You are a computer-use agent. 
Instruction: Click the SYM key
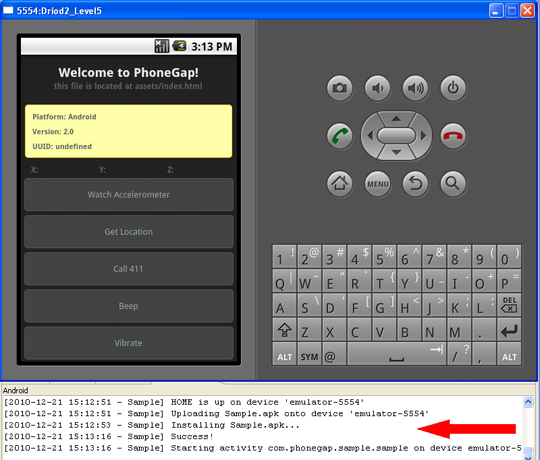[x=309, y=354]
